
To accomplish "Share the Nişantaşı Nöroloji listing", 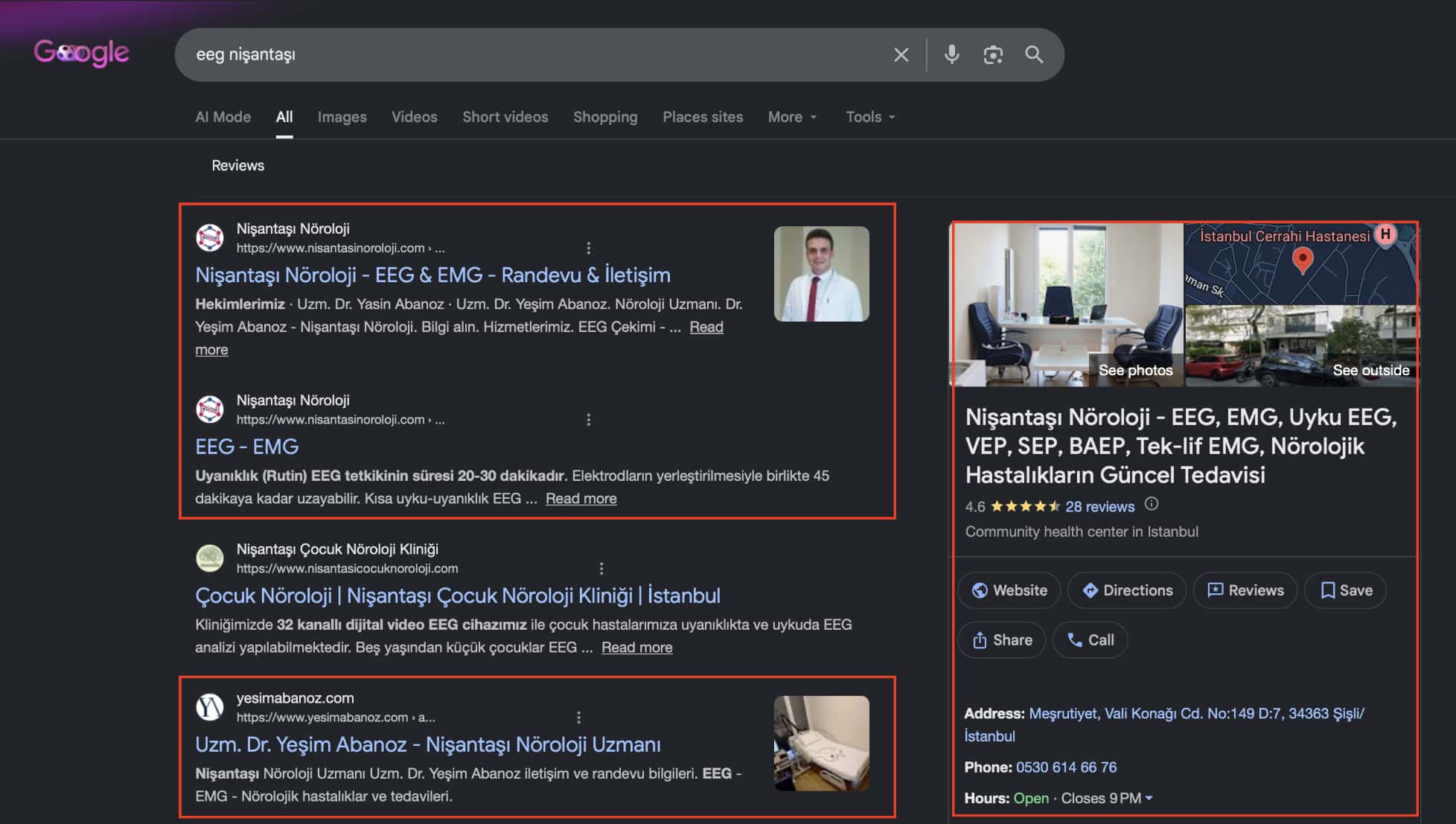I will coord(1002,640).
